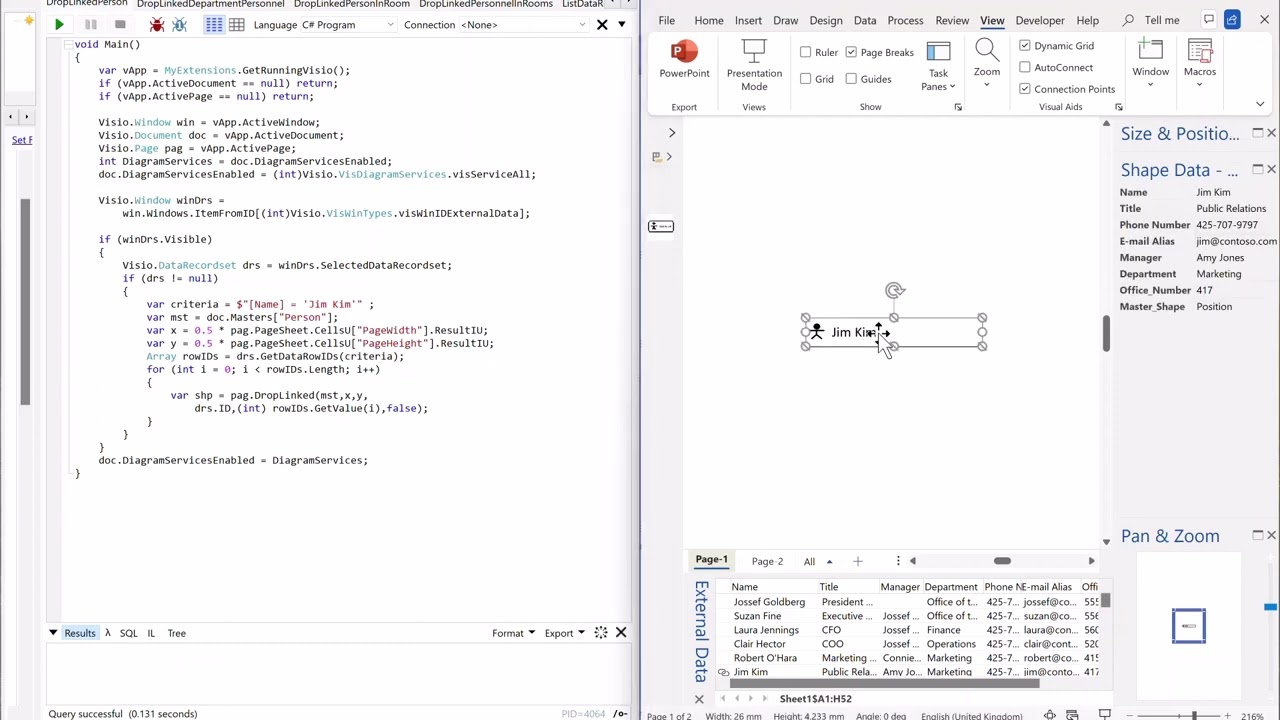
Task: Open the Developer ribbon tab
Action: coord(1040,20)
